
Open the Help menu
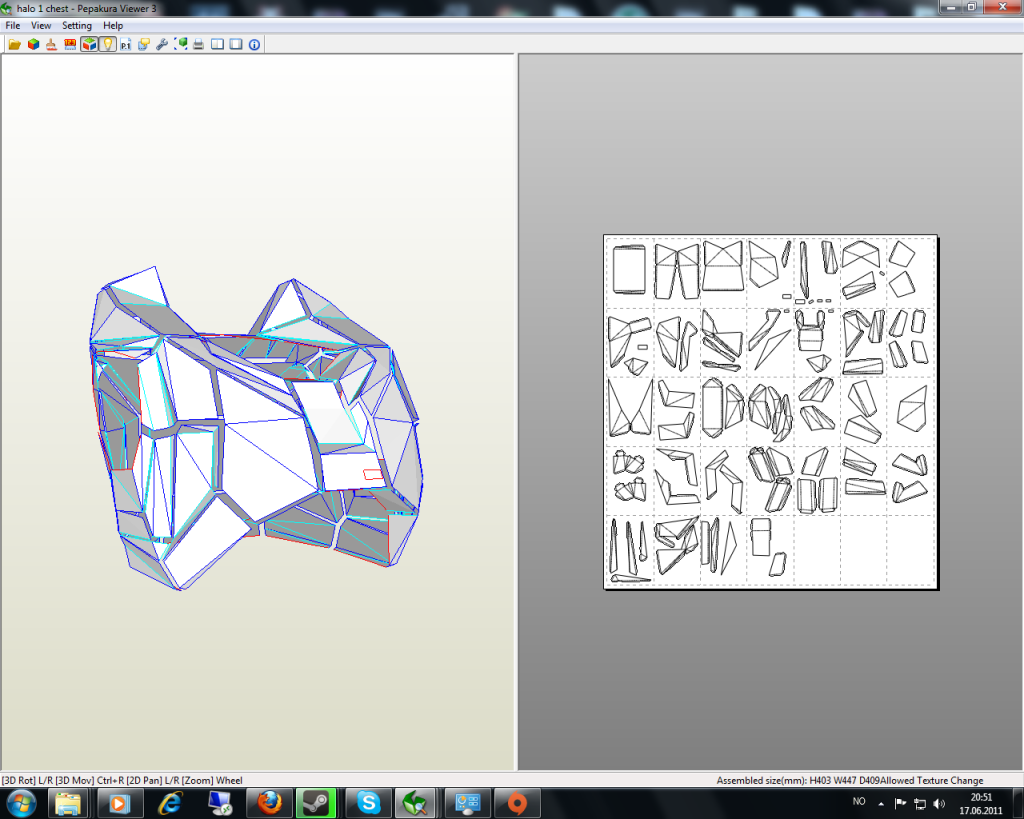[x=112, y=25]
